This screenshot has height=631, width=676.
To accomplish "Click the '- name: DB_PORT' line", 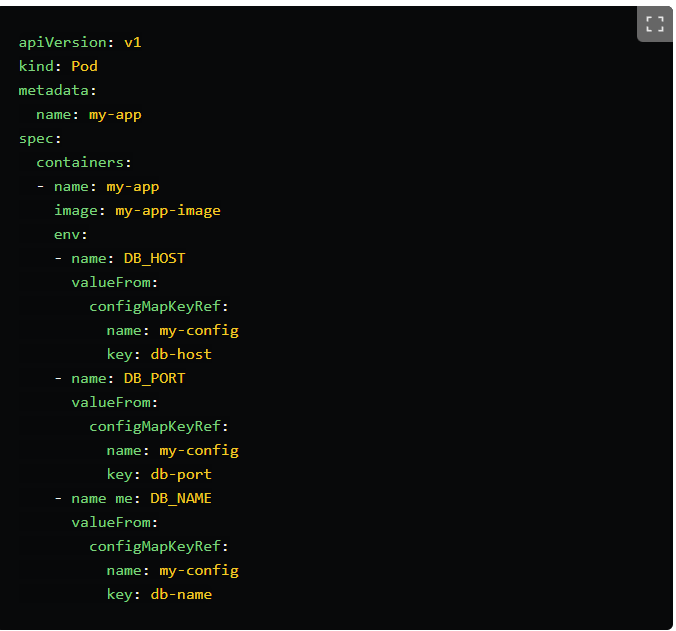I will tap(119, 378).
